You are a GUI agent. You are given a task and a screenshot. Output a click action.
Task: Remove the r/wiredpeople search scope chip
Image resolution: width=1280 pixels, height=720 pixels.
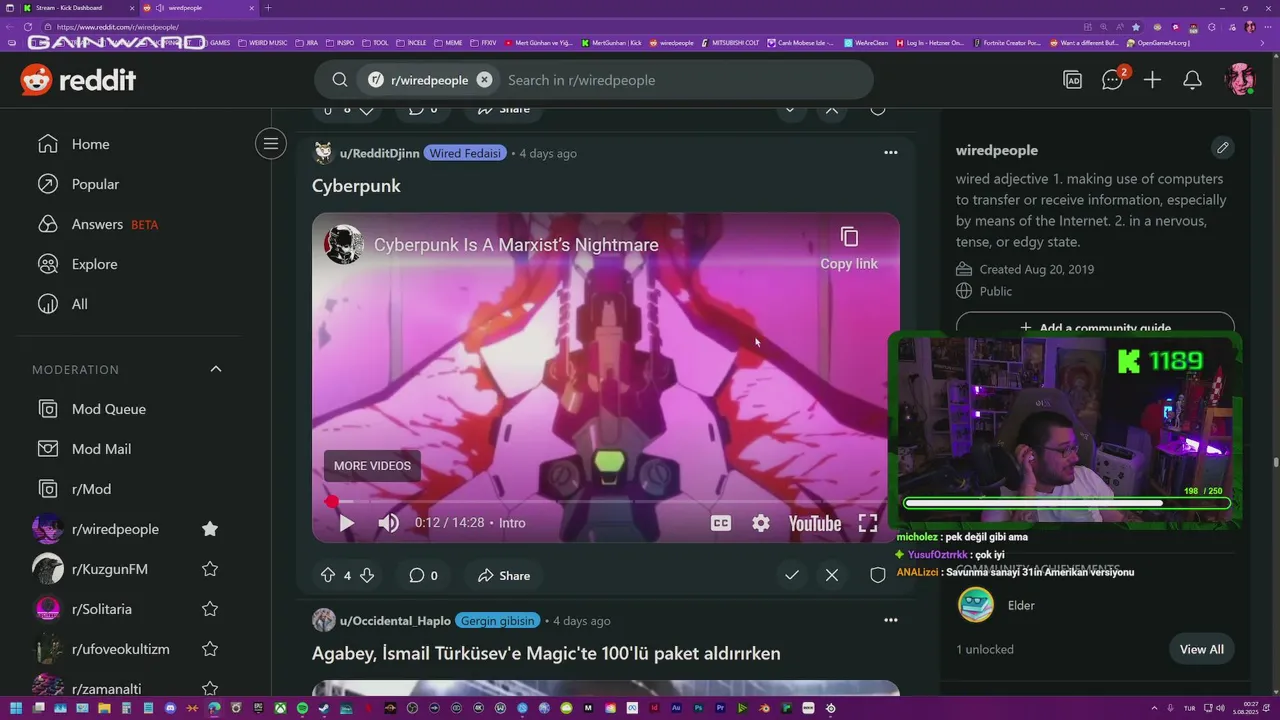point(484,80)
